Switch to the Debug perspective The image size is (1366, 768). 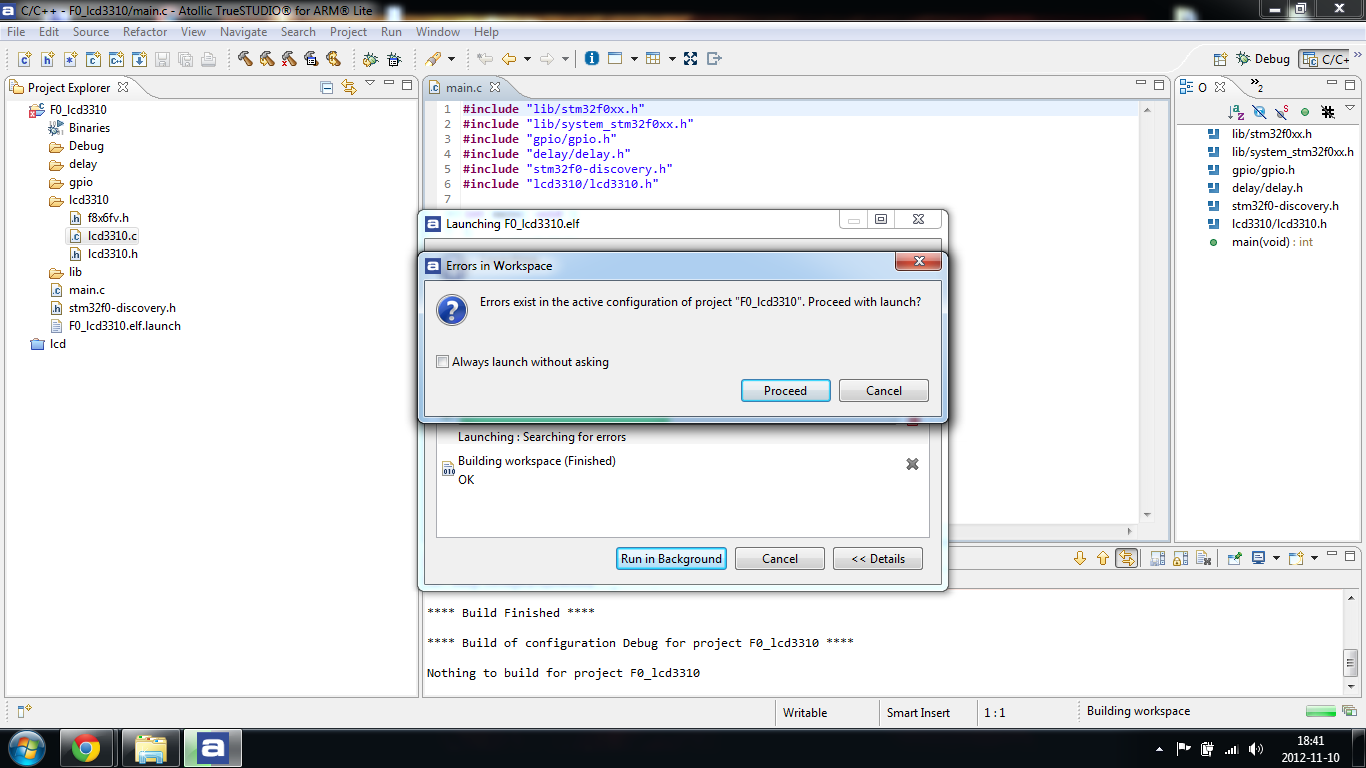coord(1263,59)
